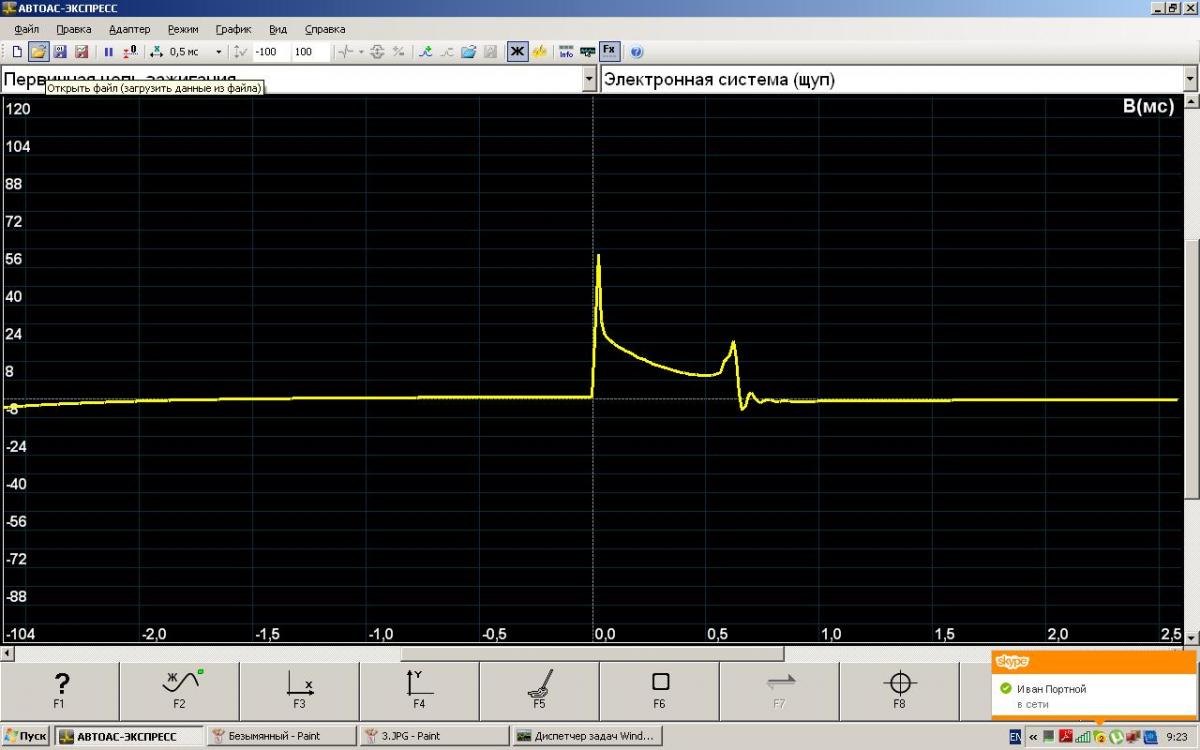Click the grayed waveform compare icon
The width and height of the screenshot is (1200, 750).
[447, 51]
